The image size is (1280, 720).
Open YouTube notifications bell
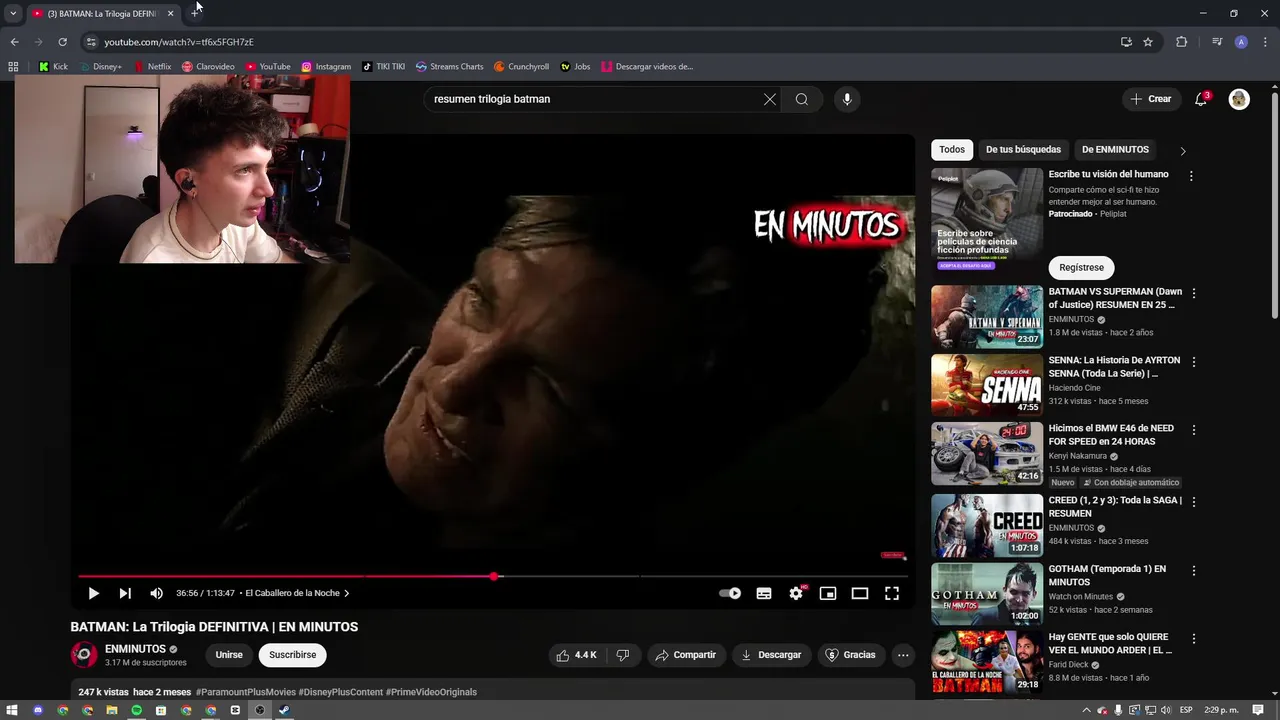click(x=1201, y=99)
